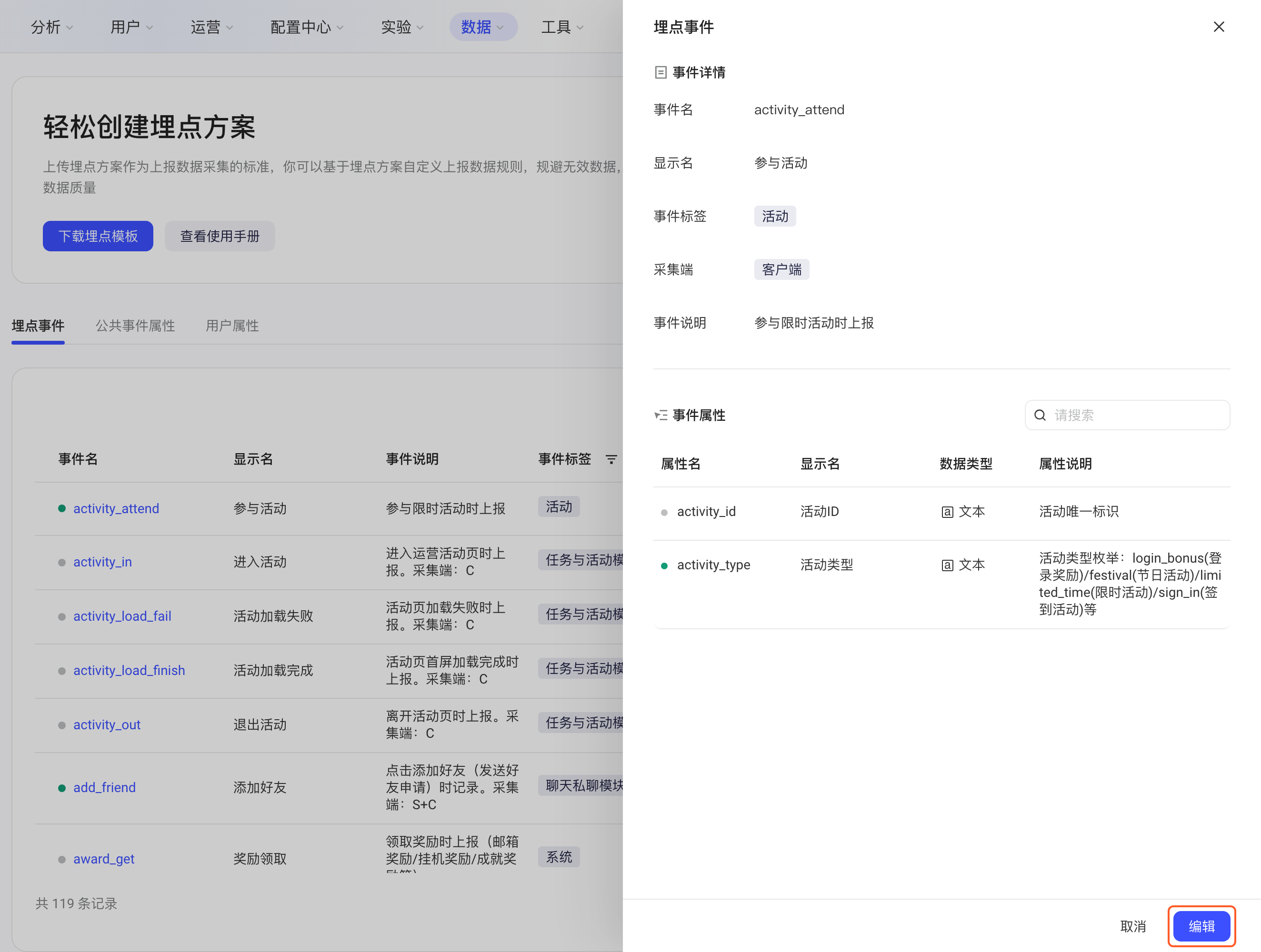Open the 工具 navigation menu
Image resolution: width=1261 pixels, height=952 pixels.
(x=562, y=27)
